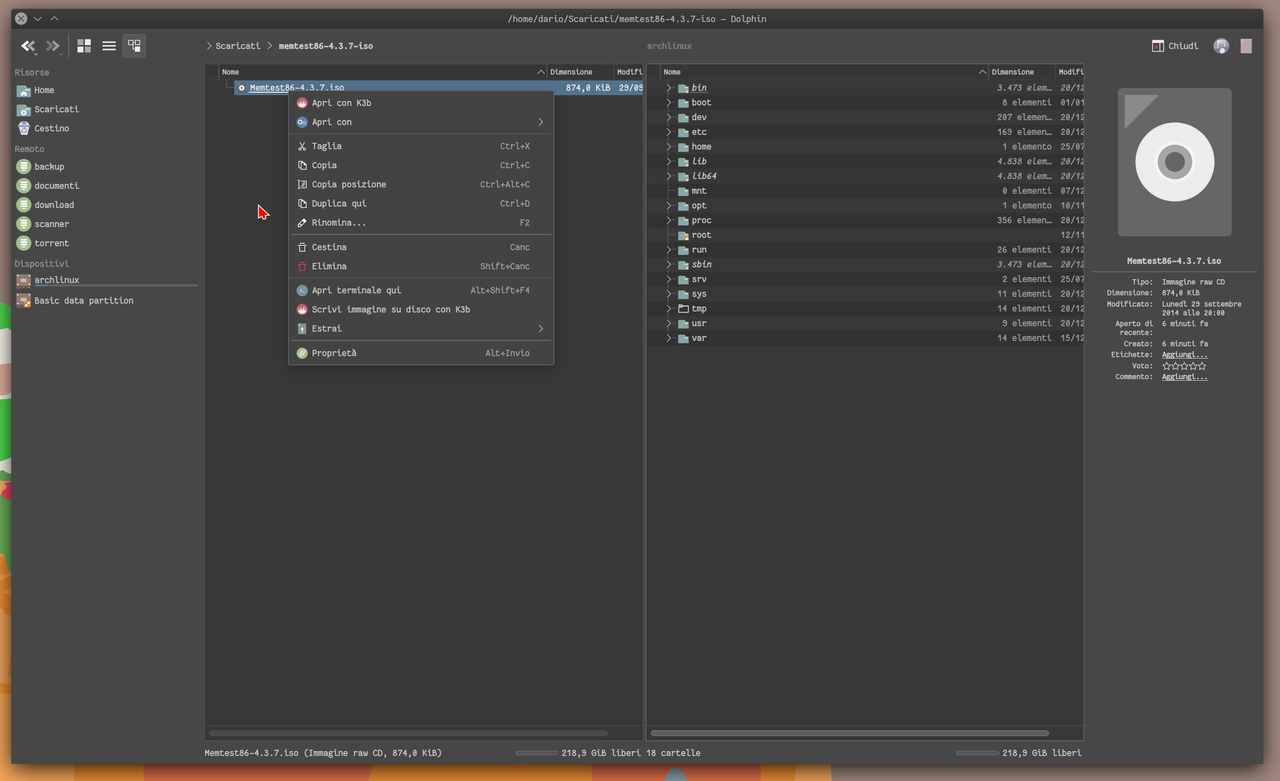
Task: Open the torrent remote location
Action: [52, 243]
